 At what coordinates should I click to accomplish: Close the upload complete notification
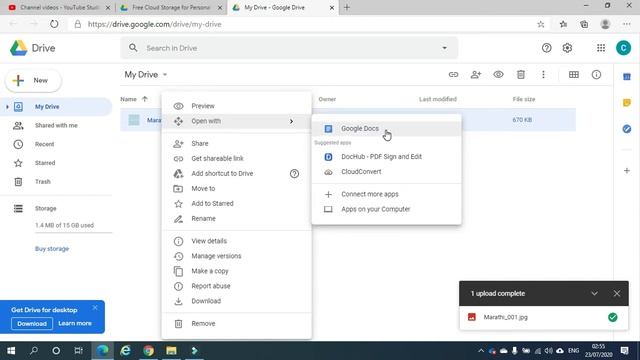point(616,293)
